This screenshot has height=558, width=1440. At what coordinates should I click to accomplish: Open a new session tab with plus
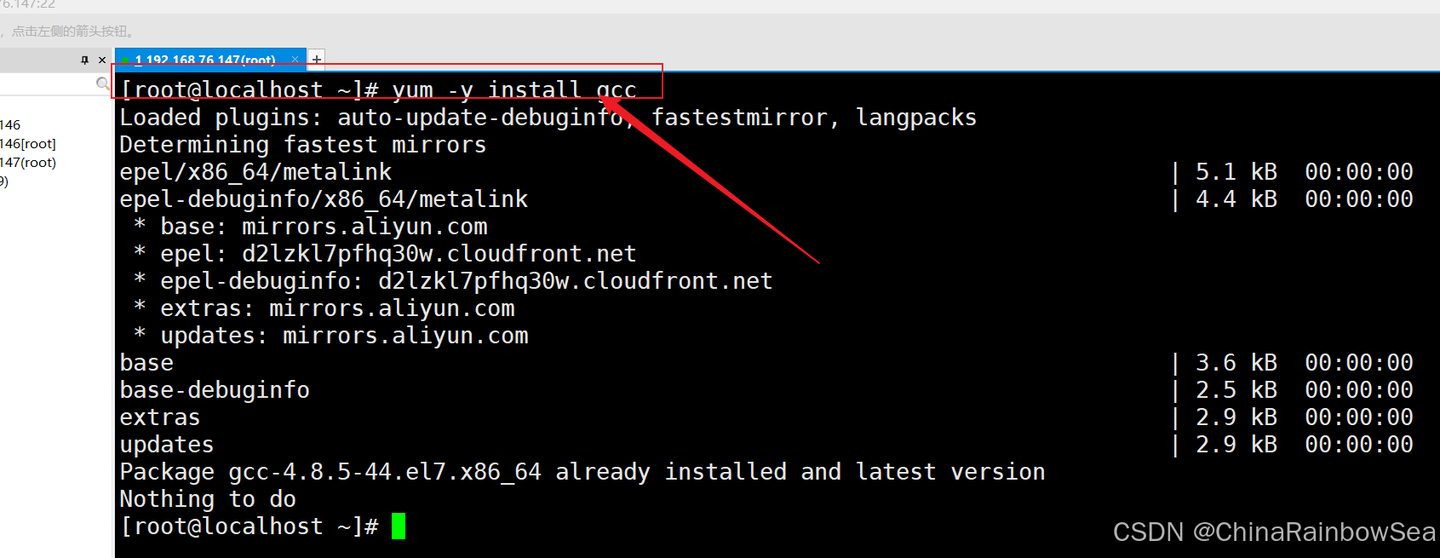317,60
